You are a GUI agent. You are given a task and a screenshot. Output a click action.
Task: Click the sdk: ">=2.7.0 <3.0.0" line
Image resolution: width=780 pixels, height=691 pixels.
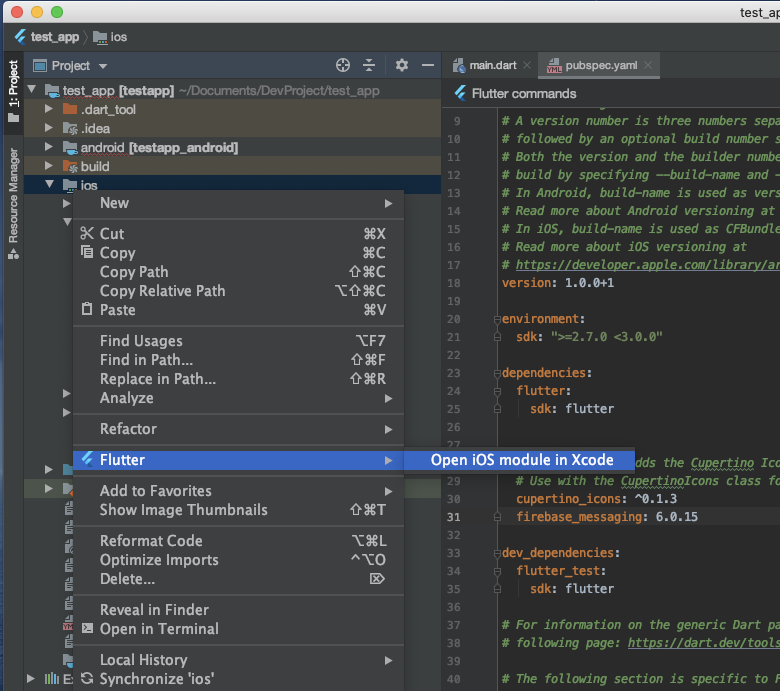(x=589, y=337)
